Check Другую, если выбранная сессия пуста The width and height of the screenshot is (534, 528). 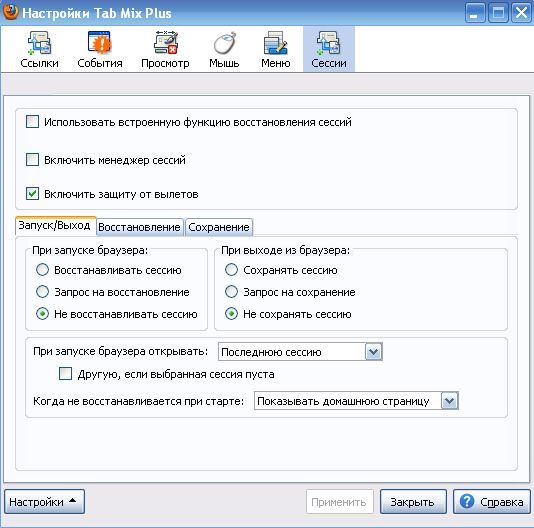pos(65,374)
